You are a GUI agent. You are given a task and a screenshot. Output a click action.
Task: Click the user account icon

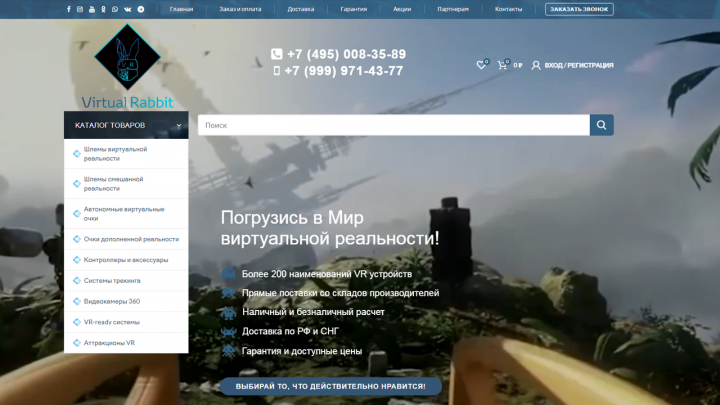pos(536,65)
